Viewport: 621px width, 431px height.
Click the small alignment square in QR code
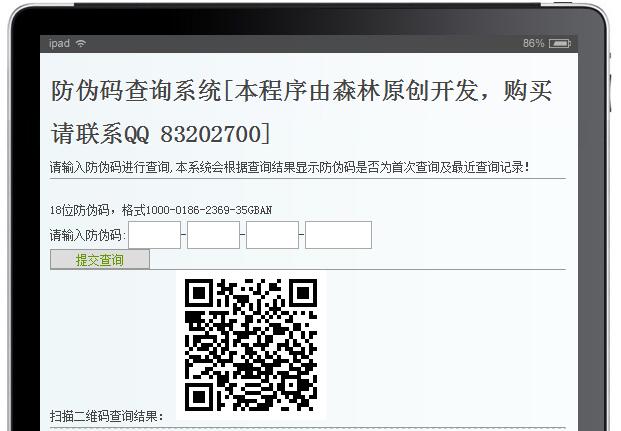(x=291, y=385)
